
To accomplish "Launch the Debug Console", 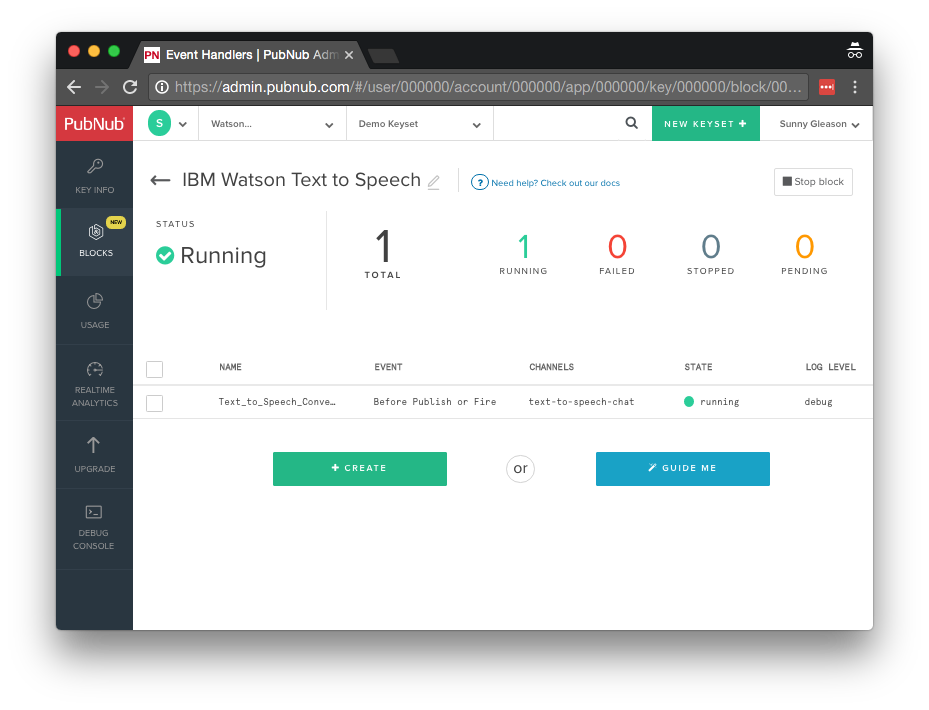I will click(95, 525).
